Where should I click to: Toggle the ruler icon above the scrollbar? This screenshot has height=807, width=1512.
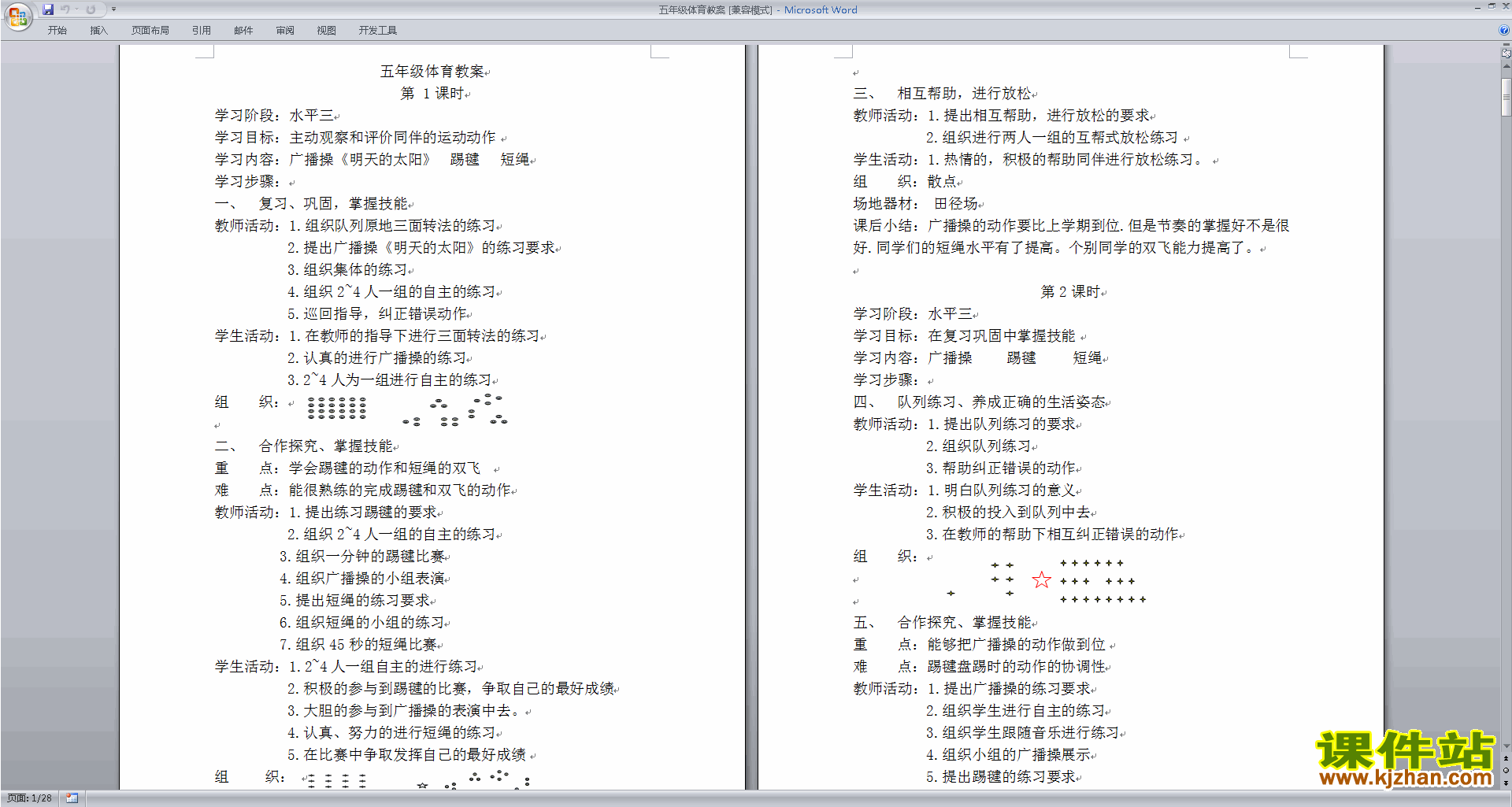pos(1506,54)
